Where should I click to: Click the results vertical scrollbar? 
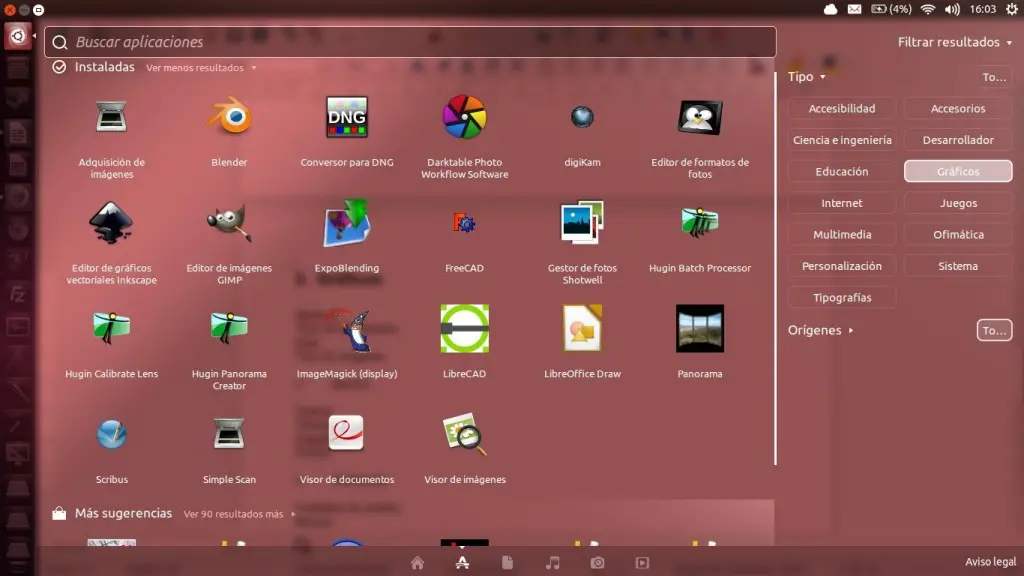(x=775, y=268)
